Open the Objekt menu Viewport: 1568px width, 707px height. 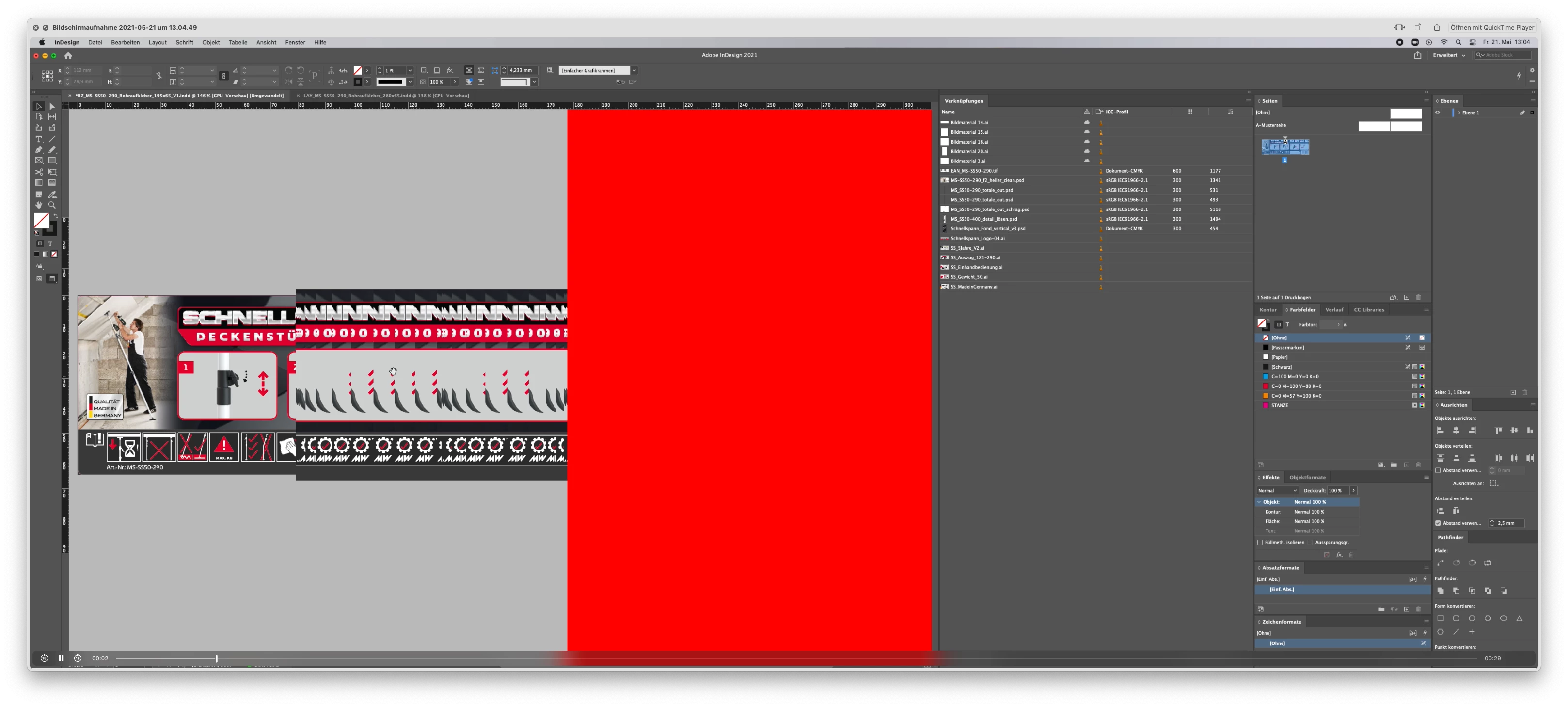211,43
